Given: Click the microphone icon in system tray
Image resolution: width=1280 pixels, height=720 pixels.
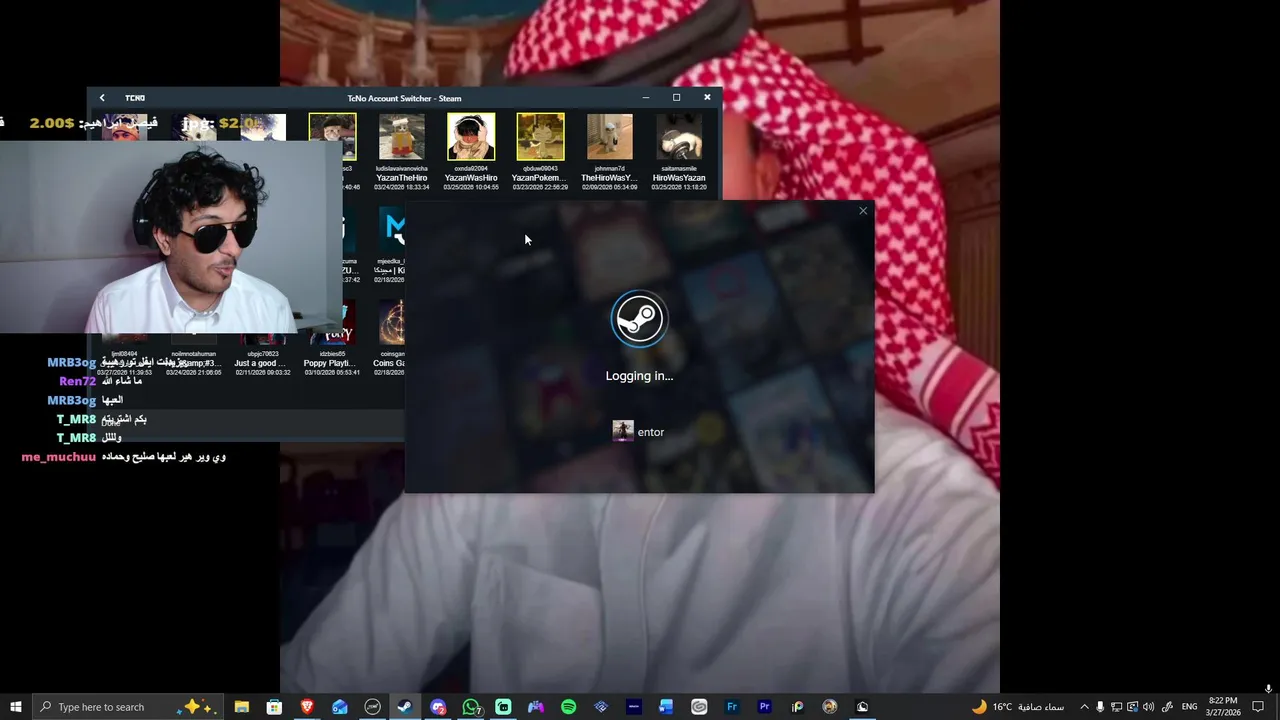Looking at the screenshot, I should [1100, 707].
